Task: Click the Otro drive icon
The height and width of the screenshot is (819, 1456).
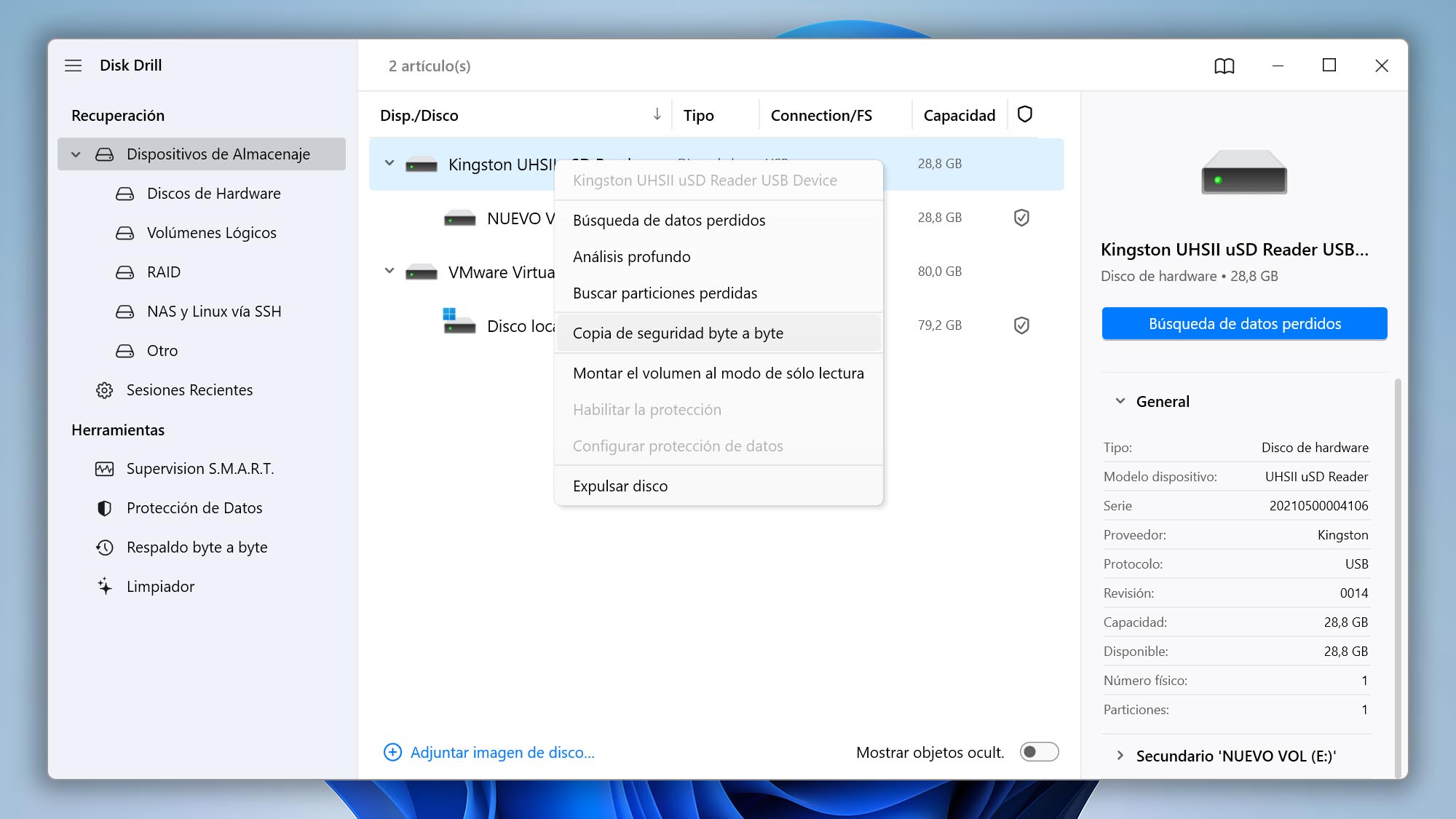Action: 125,351
